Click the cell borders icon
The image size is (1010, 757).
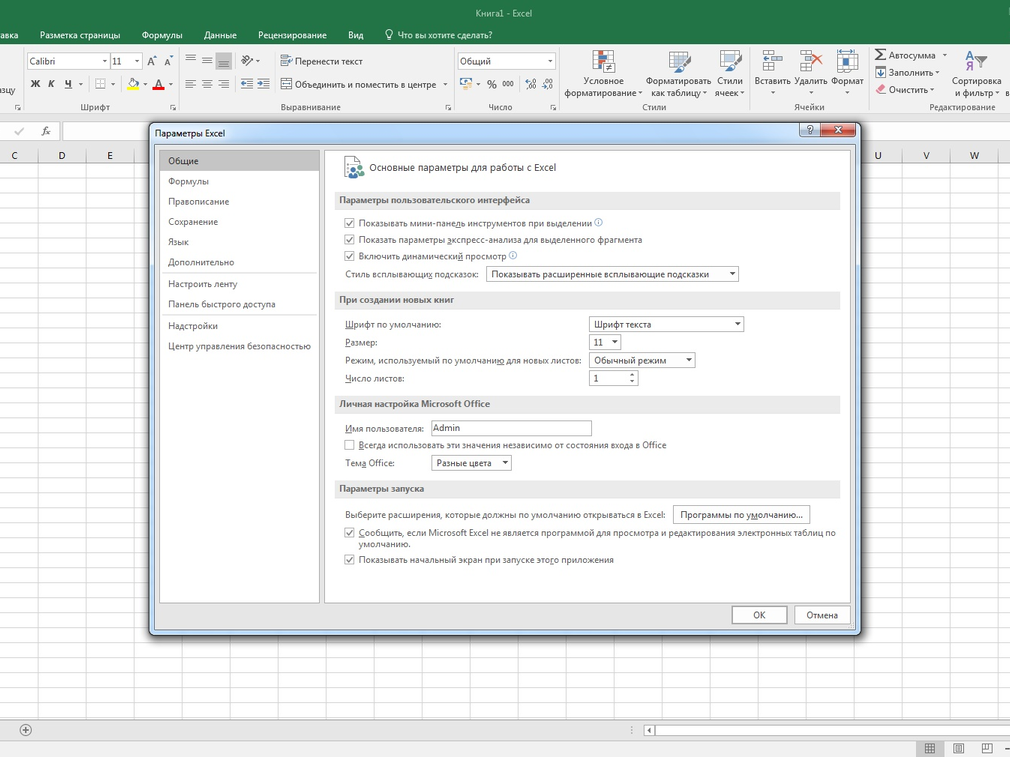100,84
